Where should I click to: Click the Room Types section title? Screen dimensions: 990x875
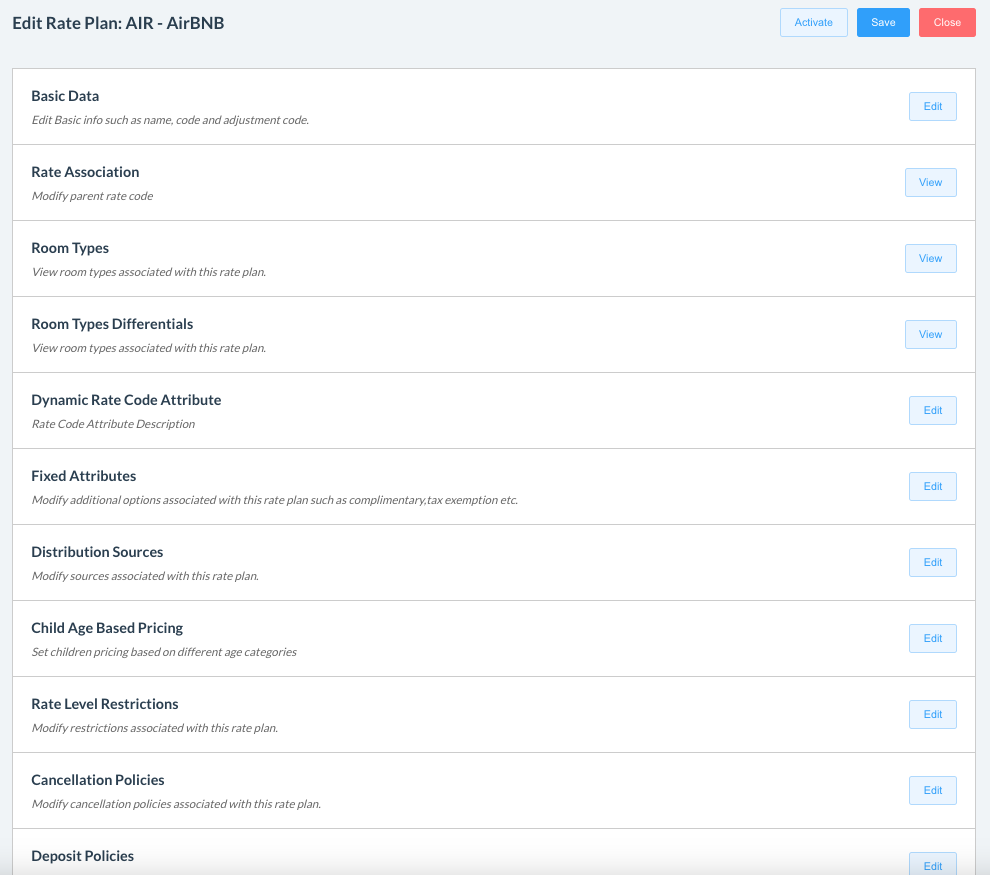pos(70,247)
